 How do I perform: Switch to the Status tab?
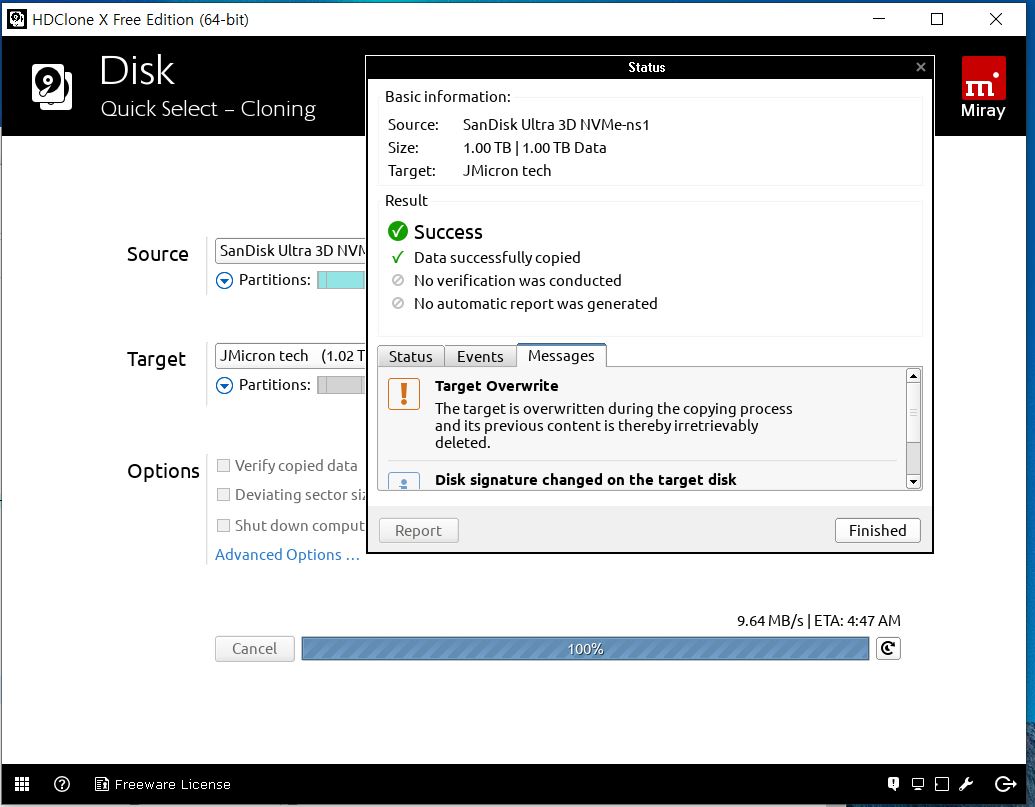(x=410, y=357)
